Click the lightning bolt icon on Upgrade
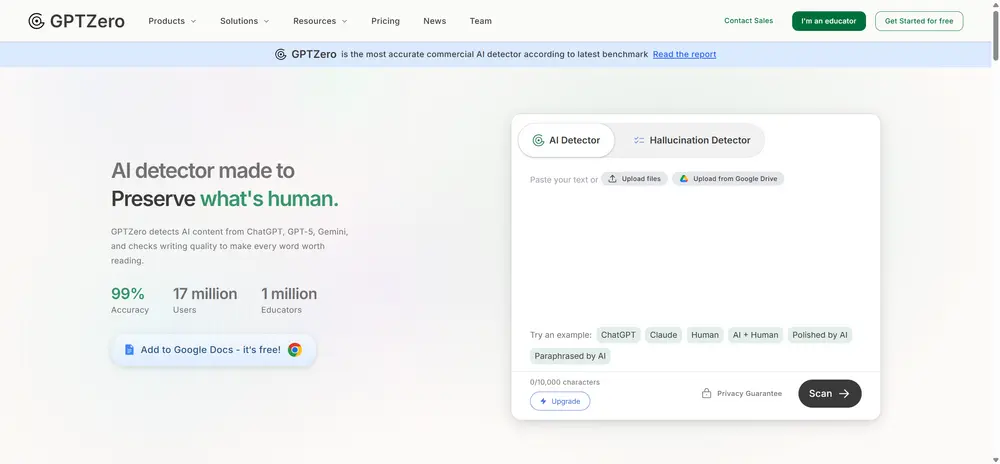 click(543, 402)
